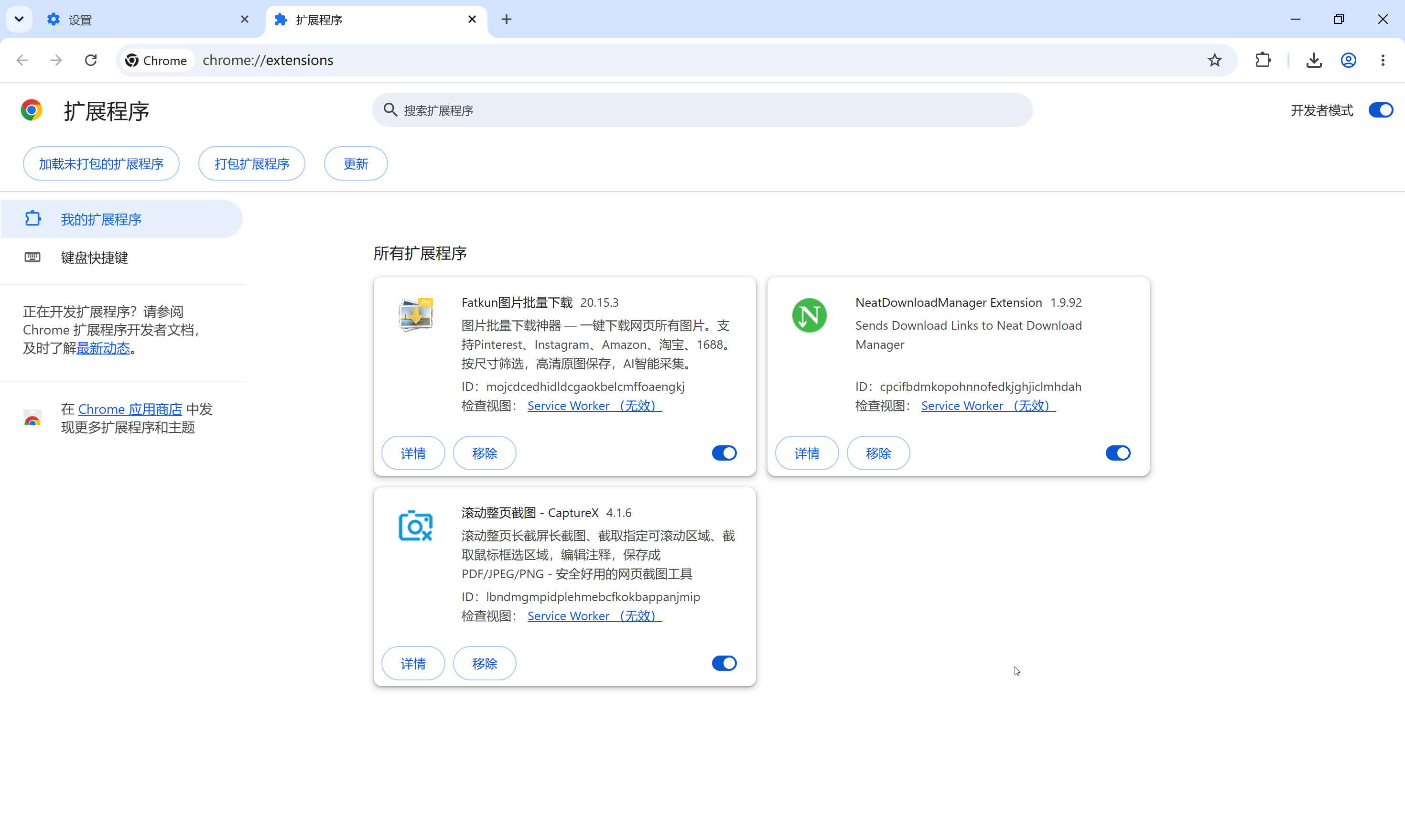1405x840 pixels.
Task: Open the extensions puzzle menu in toolbar
Action: [1263, 60]
